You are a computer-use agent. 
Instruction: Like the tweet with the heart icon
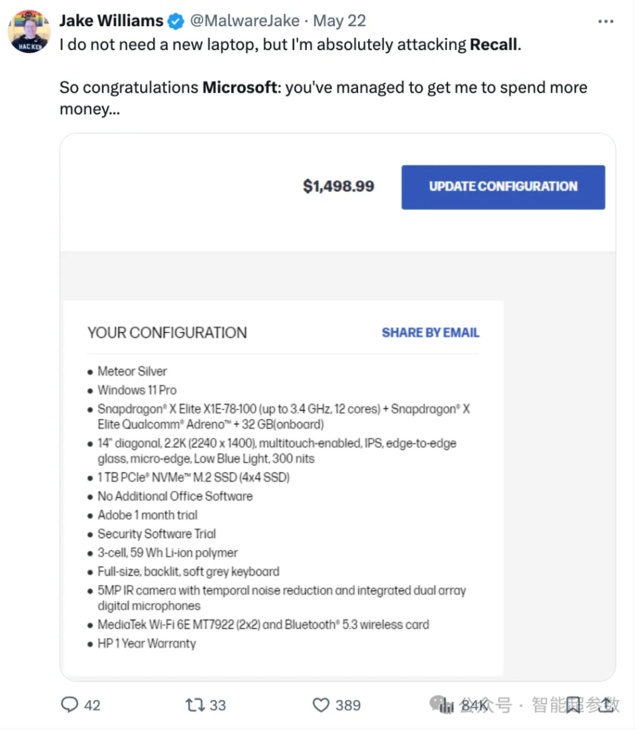pos(321,705)
